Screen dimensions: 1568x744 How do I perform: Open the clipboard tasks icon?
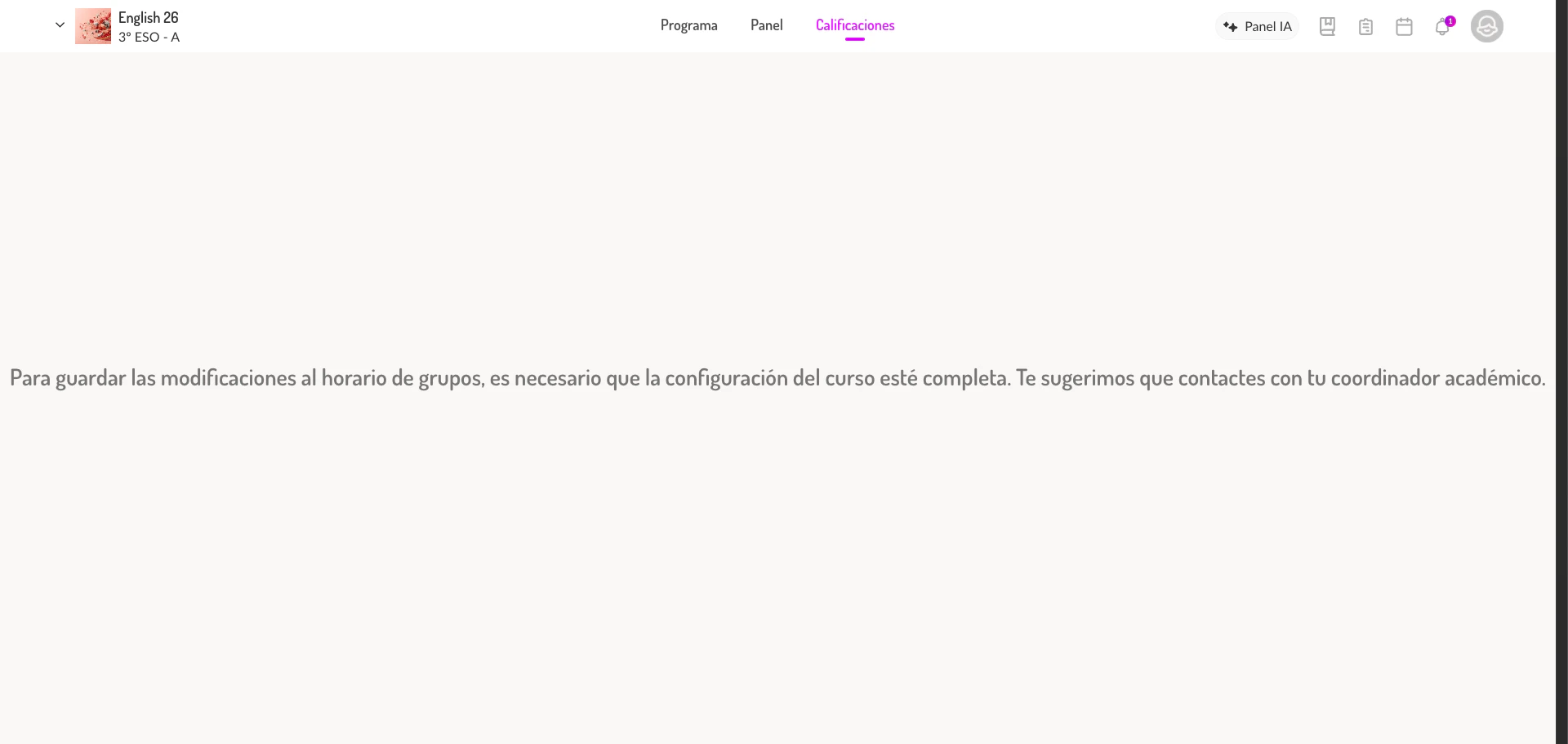(x=1365, y=25)
